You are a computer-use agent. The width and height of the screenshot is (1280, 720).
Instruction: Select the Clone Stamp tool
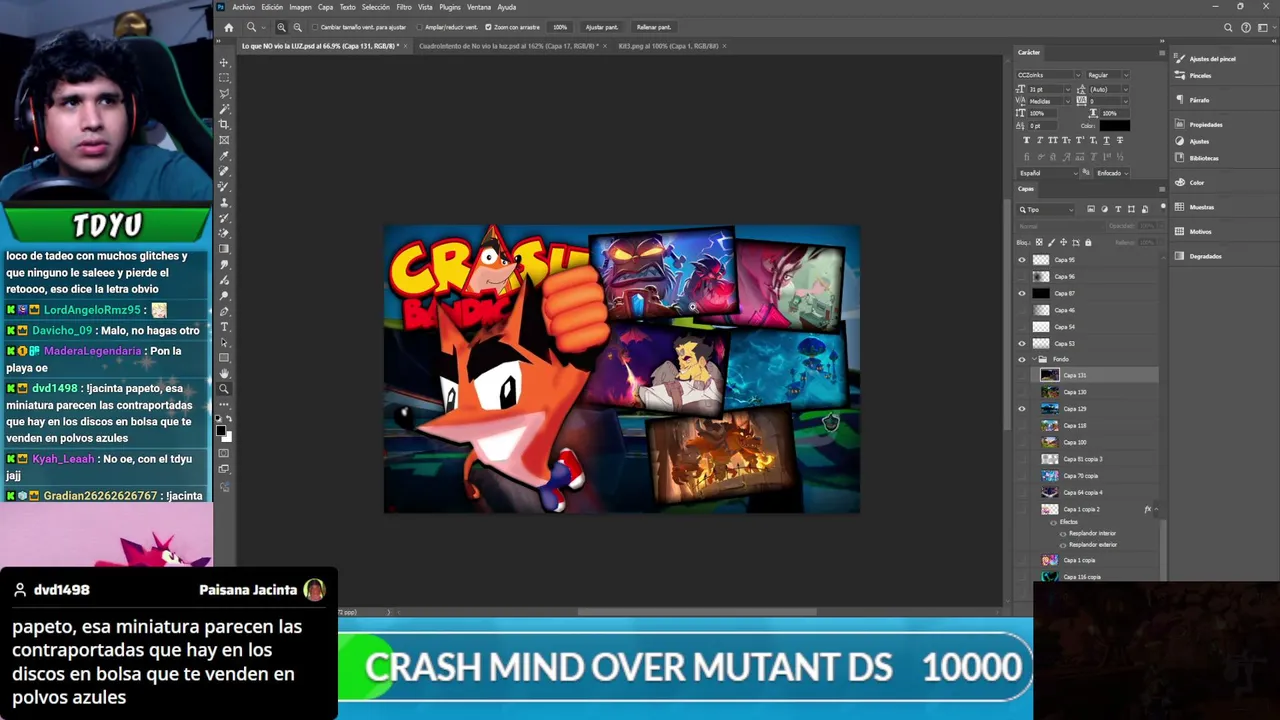[224, 202]
